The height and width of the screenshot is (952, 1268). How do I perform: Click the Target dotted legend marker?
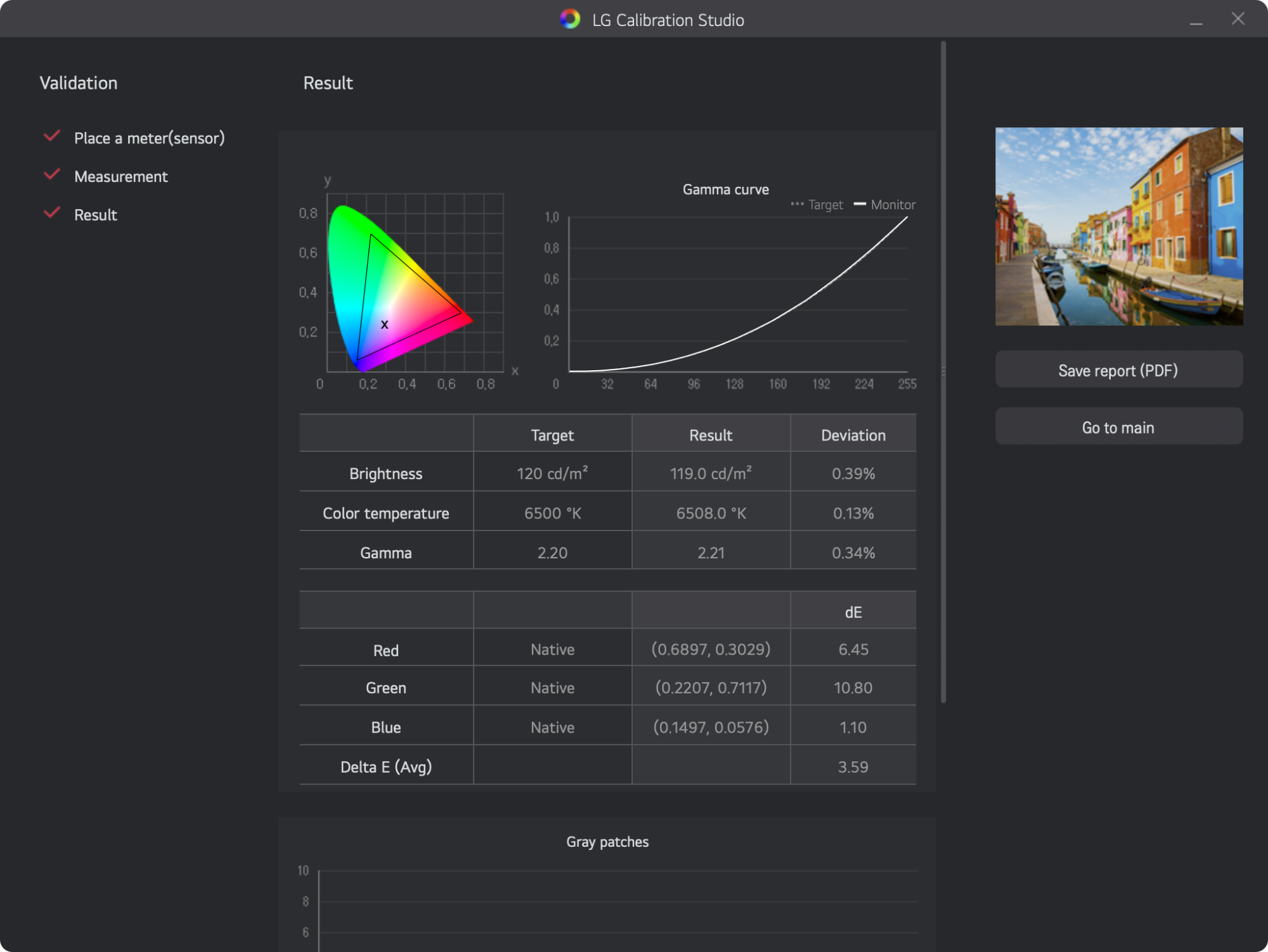click(797, 204)
